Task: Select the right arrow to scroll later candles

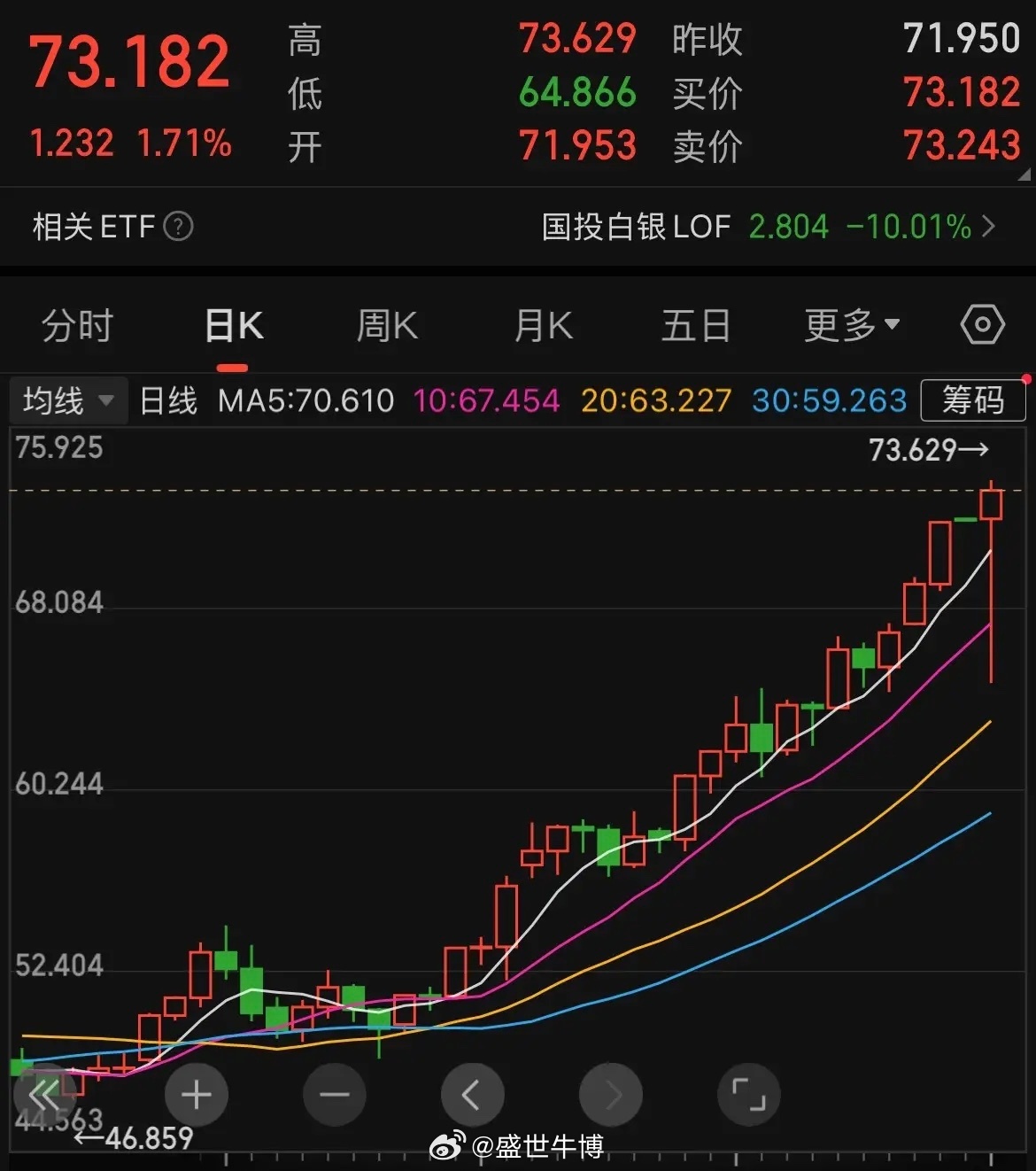Action: (x=611, y=1095)
